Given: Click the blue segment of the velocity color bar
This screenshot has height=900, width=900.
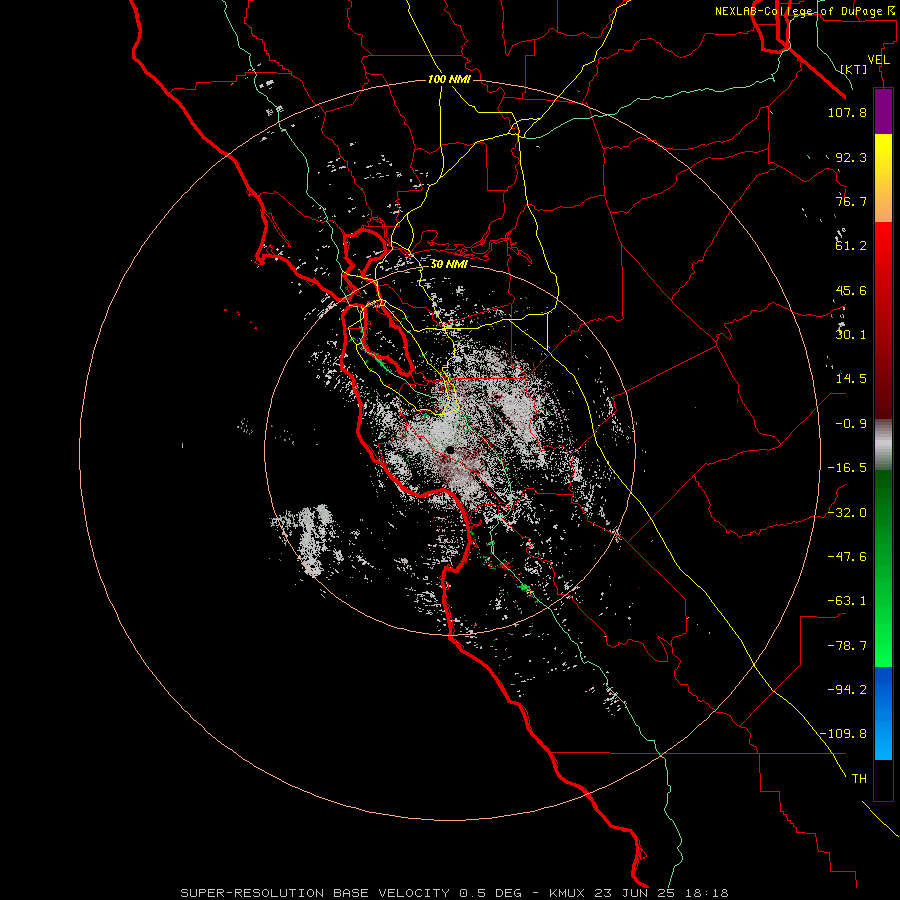Looking at the screenshot, I should pos(883,713).
